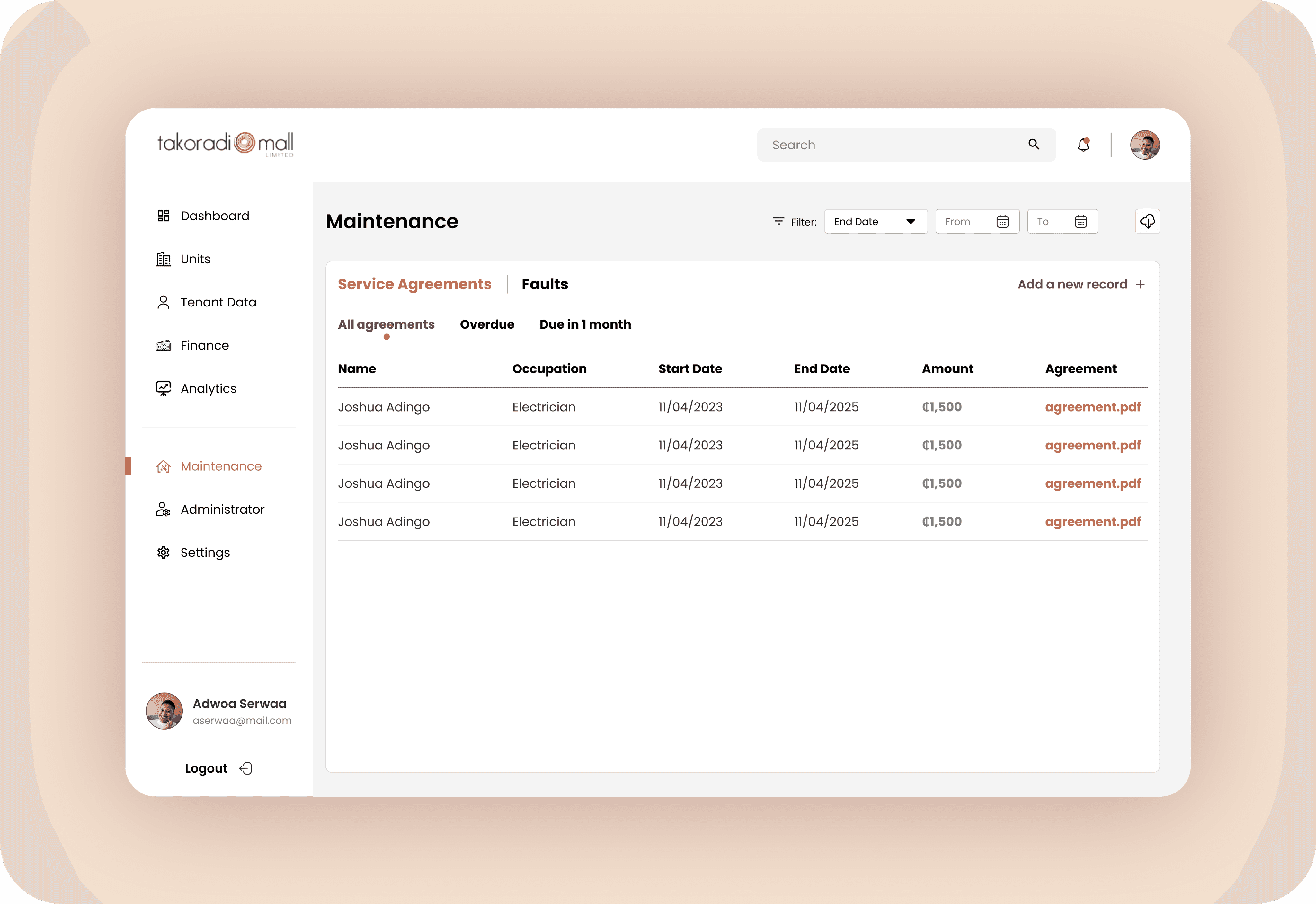Click the cloud download icon
The image size is (1316, 904).
tap(1147, 221)
